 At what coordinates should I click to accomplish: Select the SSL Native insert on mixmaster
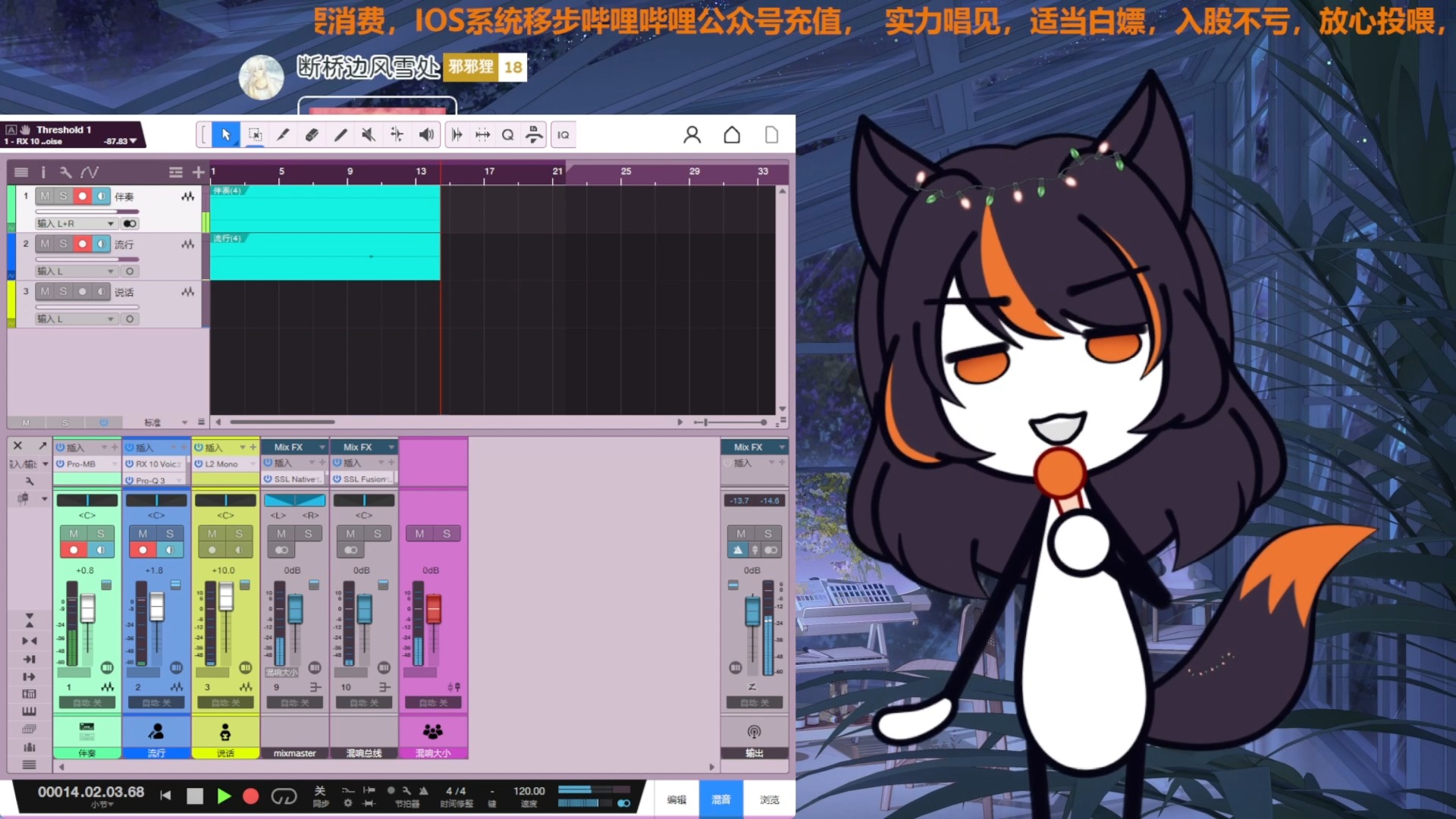pyautogui.click(x=295, y=479)
